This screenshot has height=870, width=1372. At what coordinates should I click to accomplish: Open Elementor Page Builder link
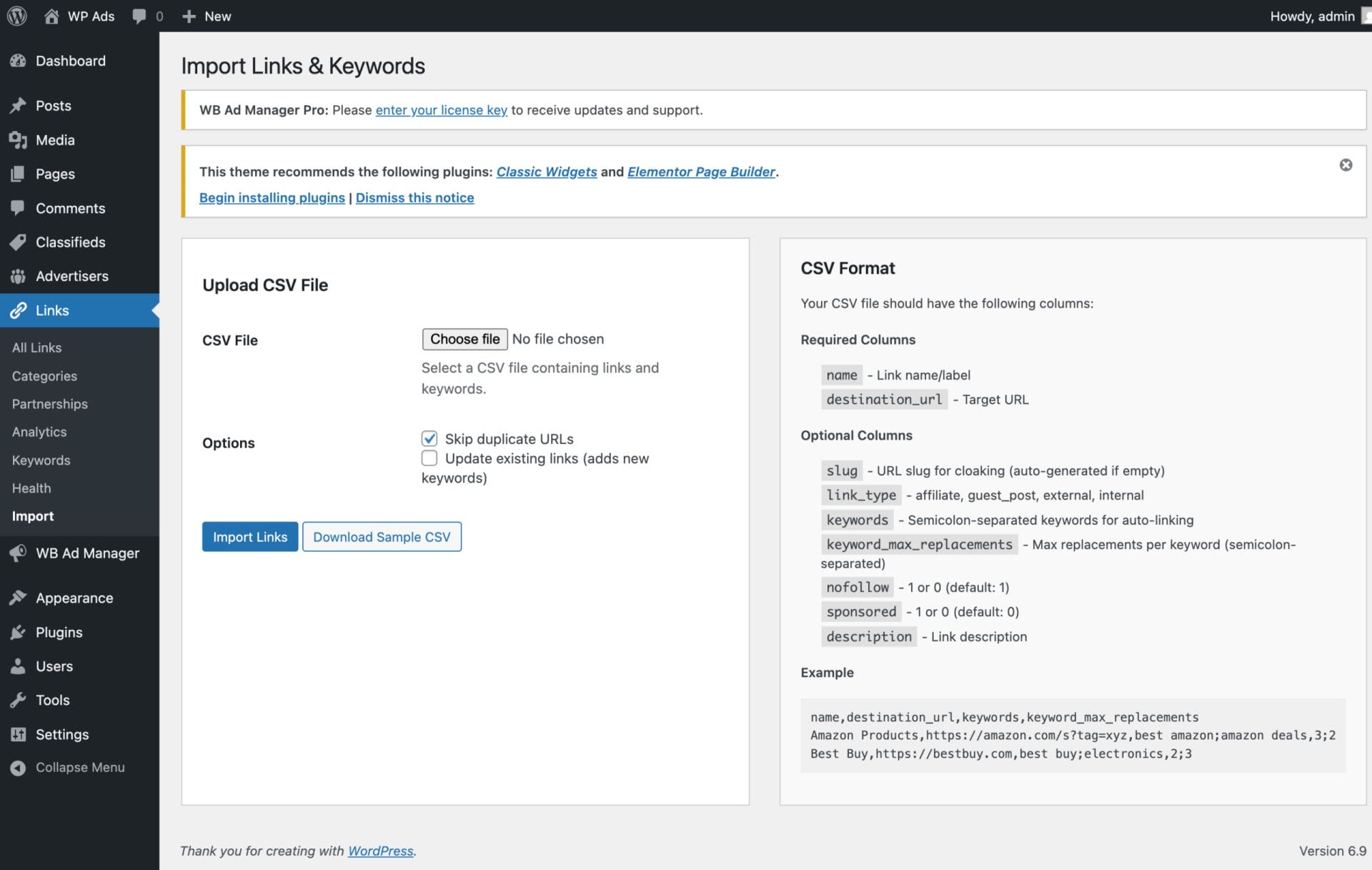[x=701, y=172]
